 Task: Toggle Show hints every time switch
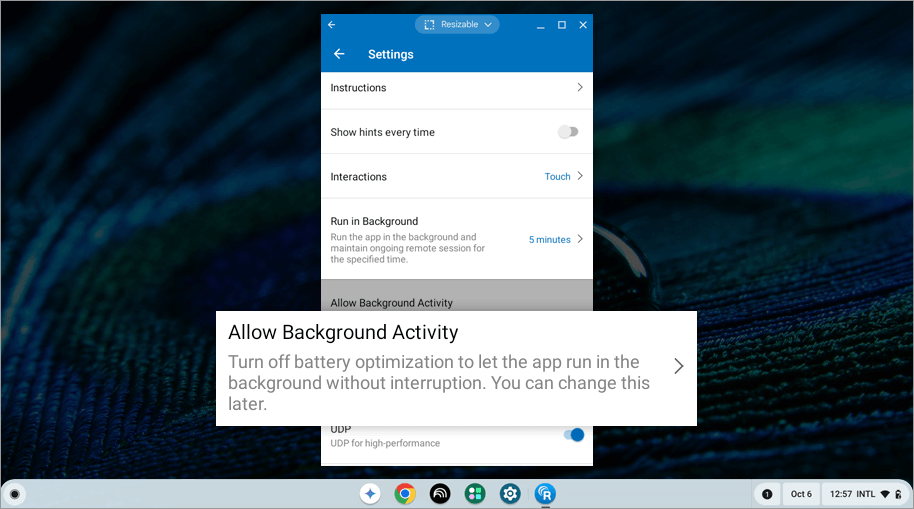coord(568,132)
